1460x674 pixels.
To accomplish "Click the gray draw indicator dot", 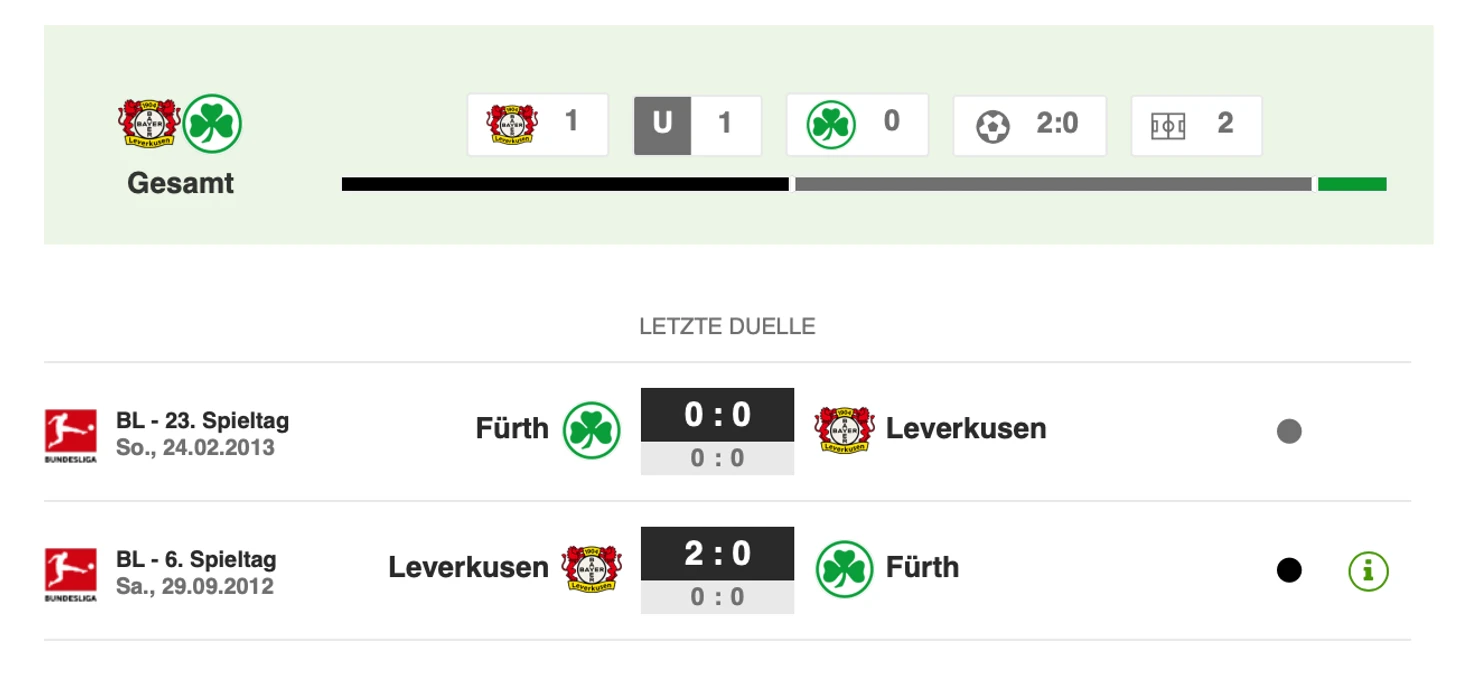I will pos(1289,432).
